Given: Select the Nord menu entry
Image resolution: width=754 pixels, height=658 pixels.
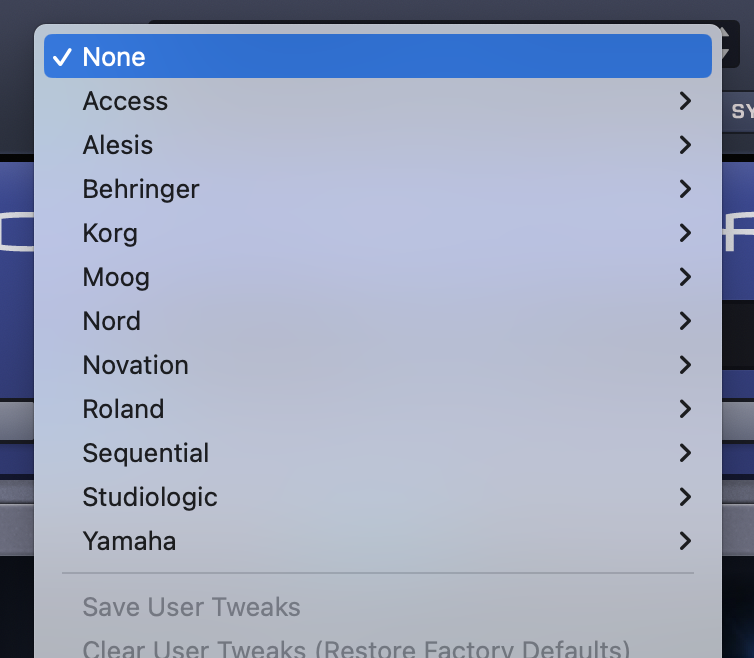Looking at the screenshot, I should coord(112,321).
